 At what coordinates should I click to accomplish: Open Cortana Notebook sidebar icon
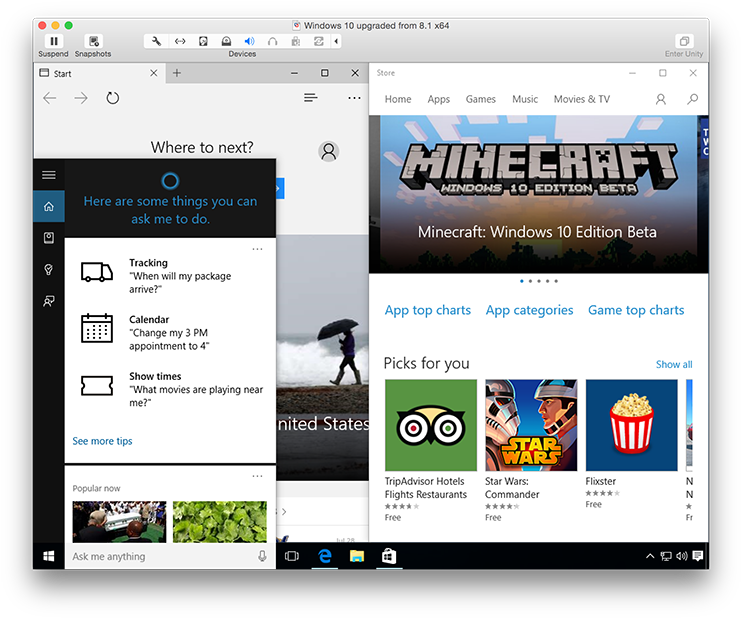[49, 238]
